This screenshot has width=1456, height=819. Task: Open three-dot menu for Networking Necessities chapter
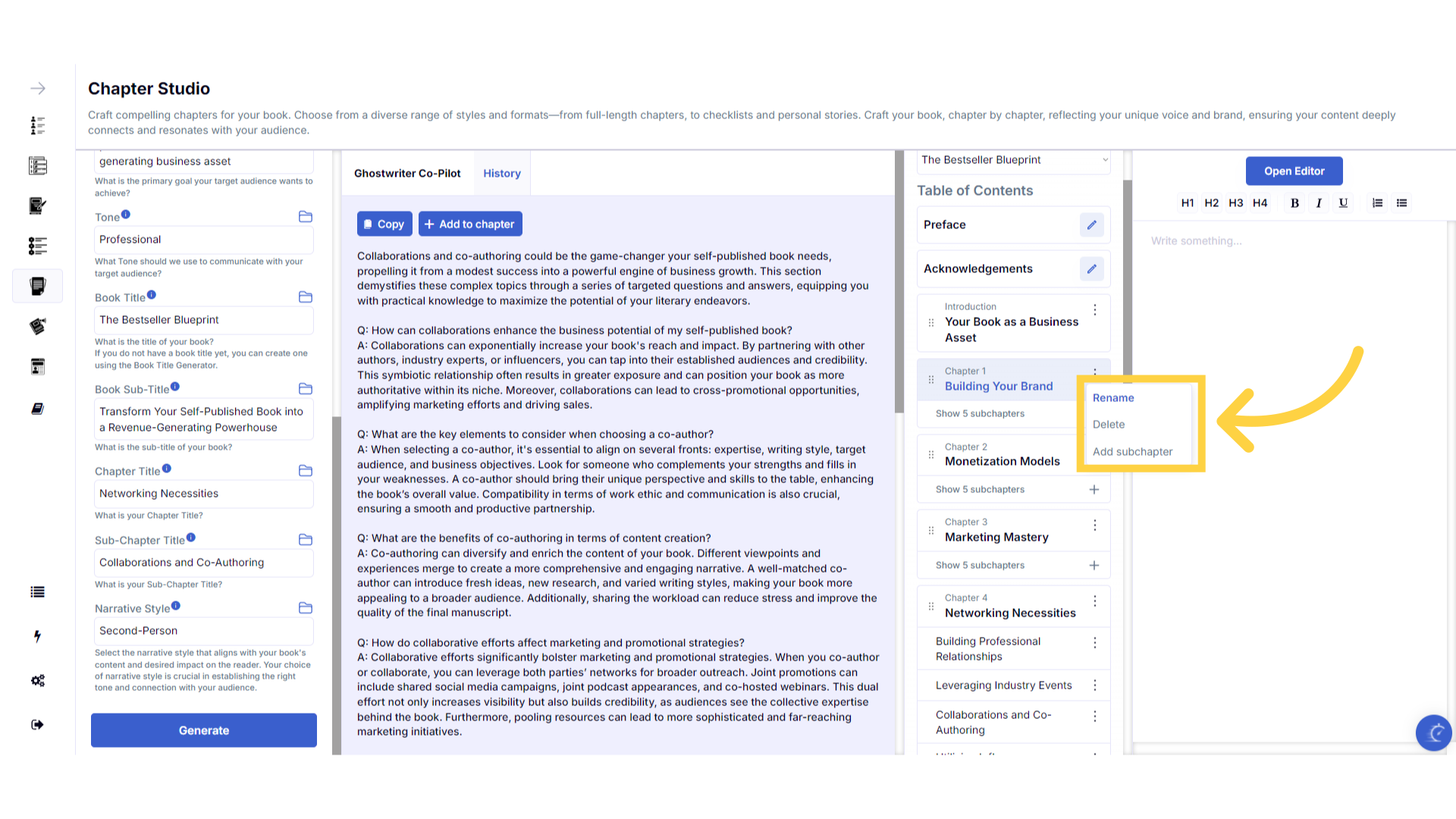click(x=1094, y=601)
